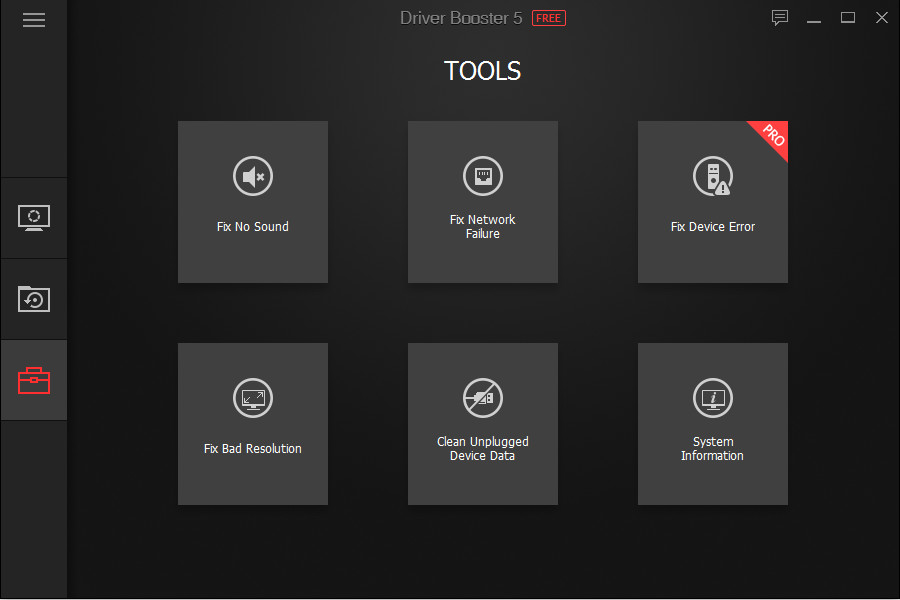
Task: Minimize the Driver Booster window
Action: point(813,17)
